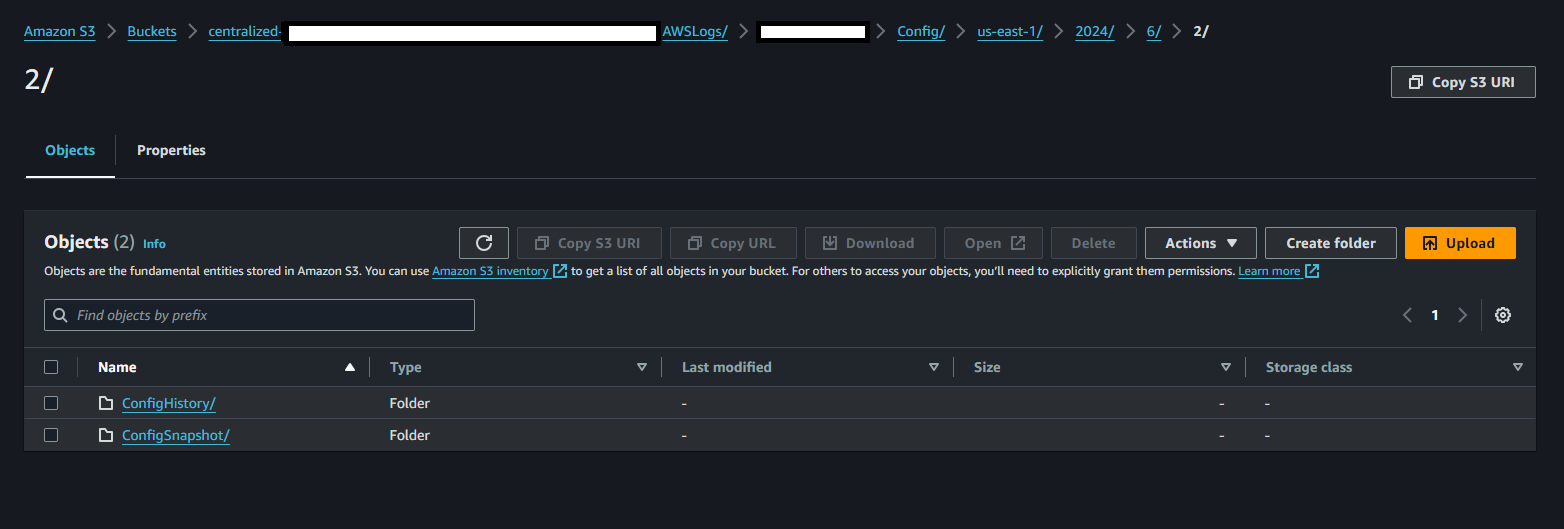Sort objects by Name column arrow
The width and height of the screenshot is (1564, 529).
coord(350,367)
